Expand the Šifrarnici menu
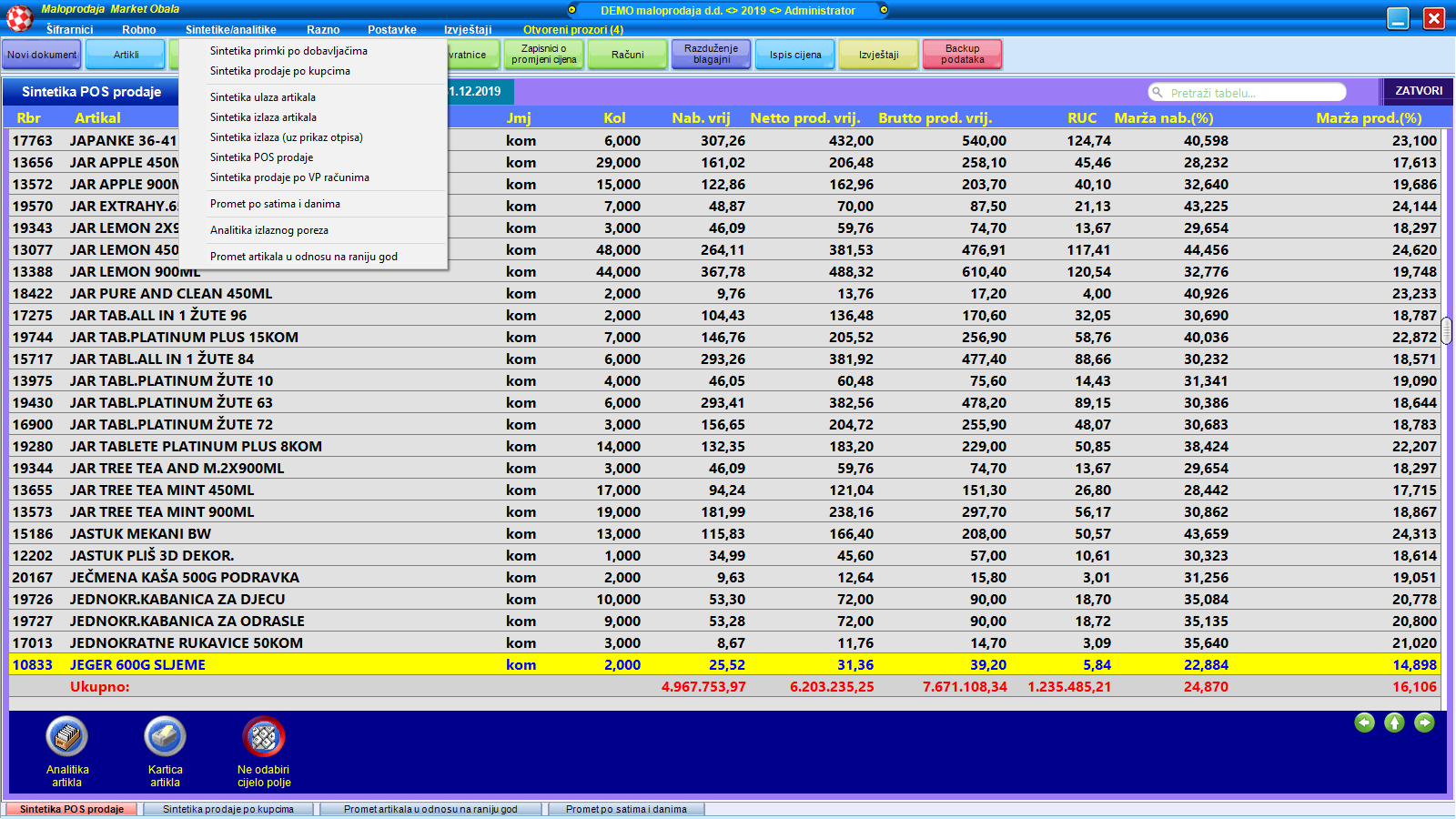The height and width of the screenshot is (819, 1456). tap(70, 30)
